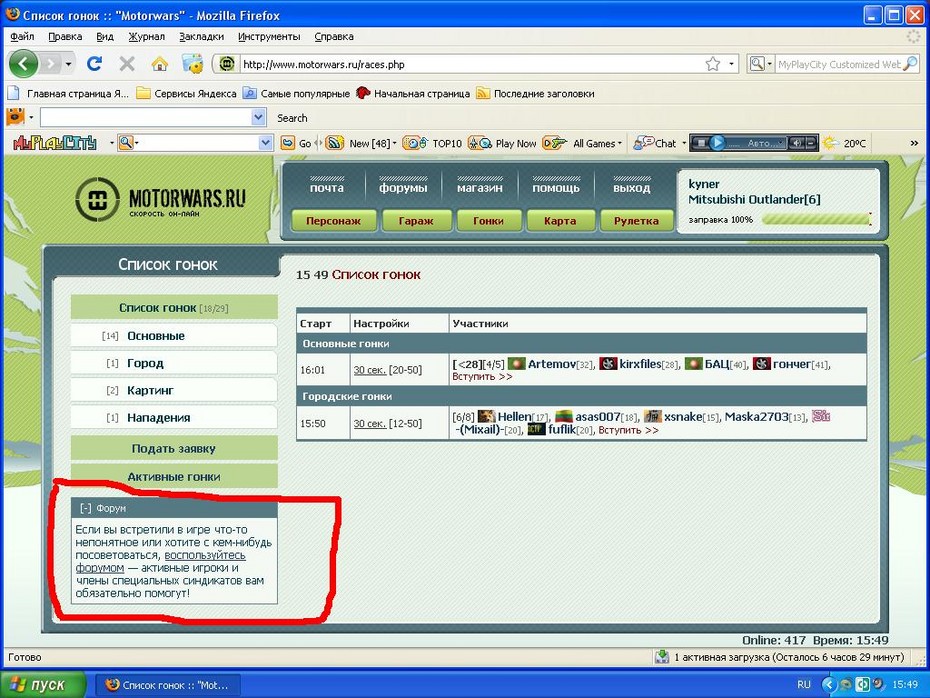The height and width of the screenshot is (698, 930).
Task: Click the Stop loading X icon
Action: tap(127, 63)
